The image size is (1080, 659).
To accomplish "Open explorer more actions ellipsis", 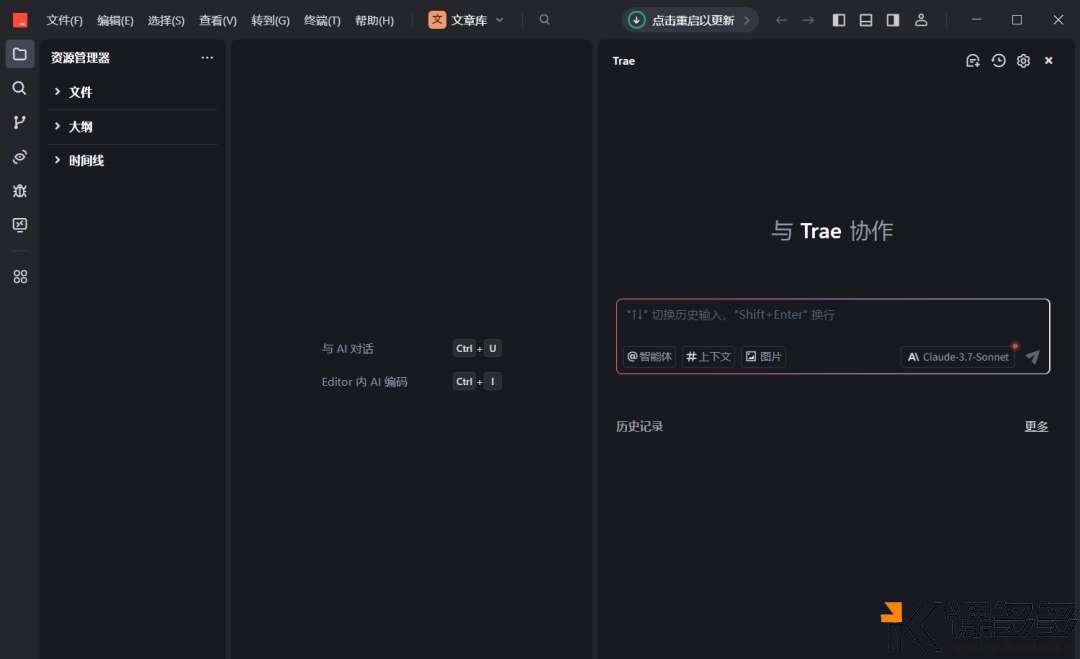I will pos(207,57).
